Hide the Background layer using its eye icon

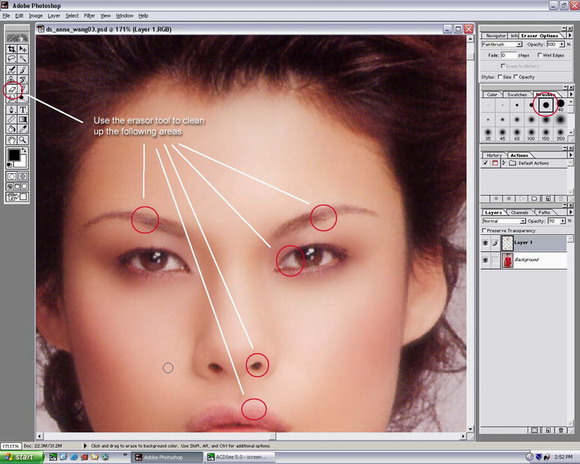click(x=486, y=260)
